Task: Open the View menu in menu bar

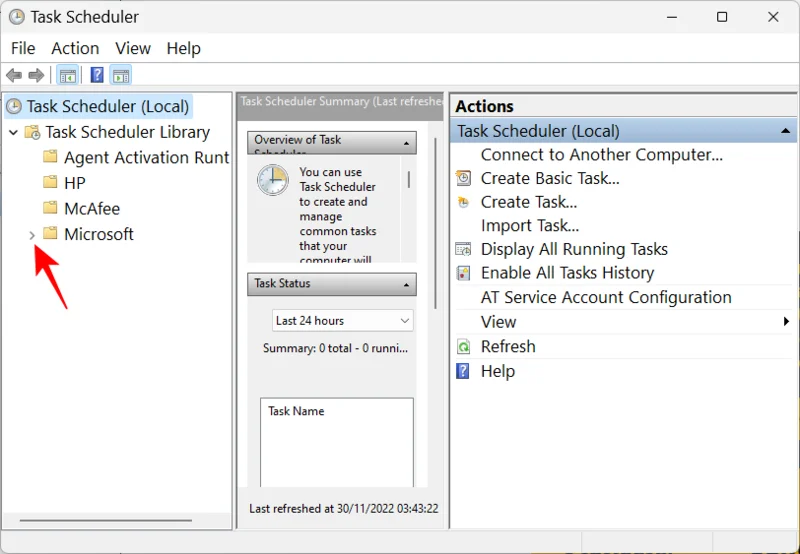Action: click(133, 48)
